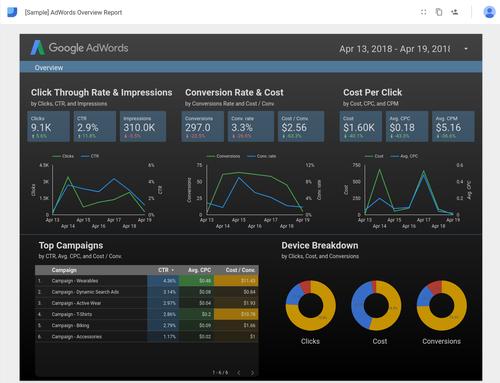Viewport: 500px width, 383px height.
Task: Select the Overview tab
Action: (x=49, y=68)
